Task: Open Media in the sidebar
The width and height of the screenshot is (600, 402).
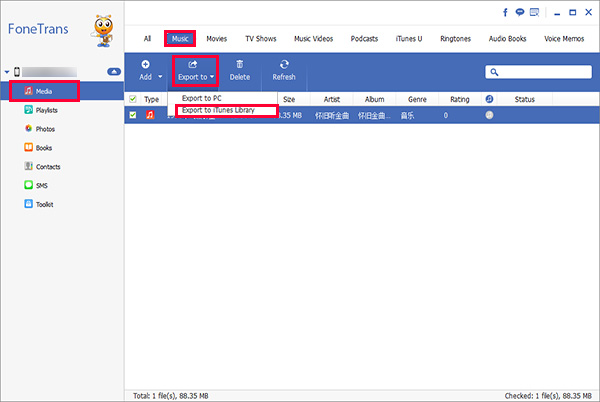Action: pyautogui.click(x=44, y=91)
